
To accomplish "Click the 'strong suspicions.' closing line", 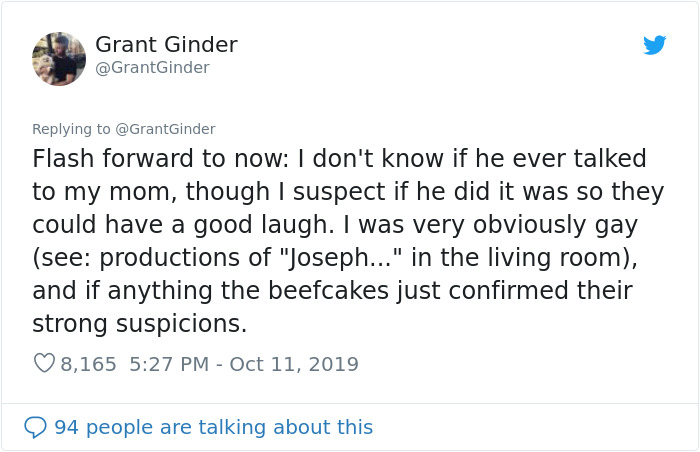I will 139,324.
